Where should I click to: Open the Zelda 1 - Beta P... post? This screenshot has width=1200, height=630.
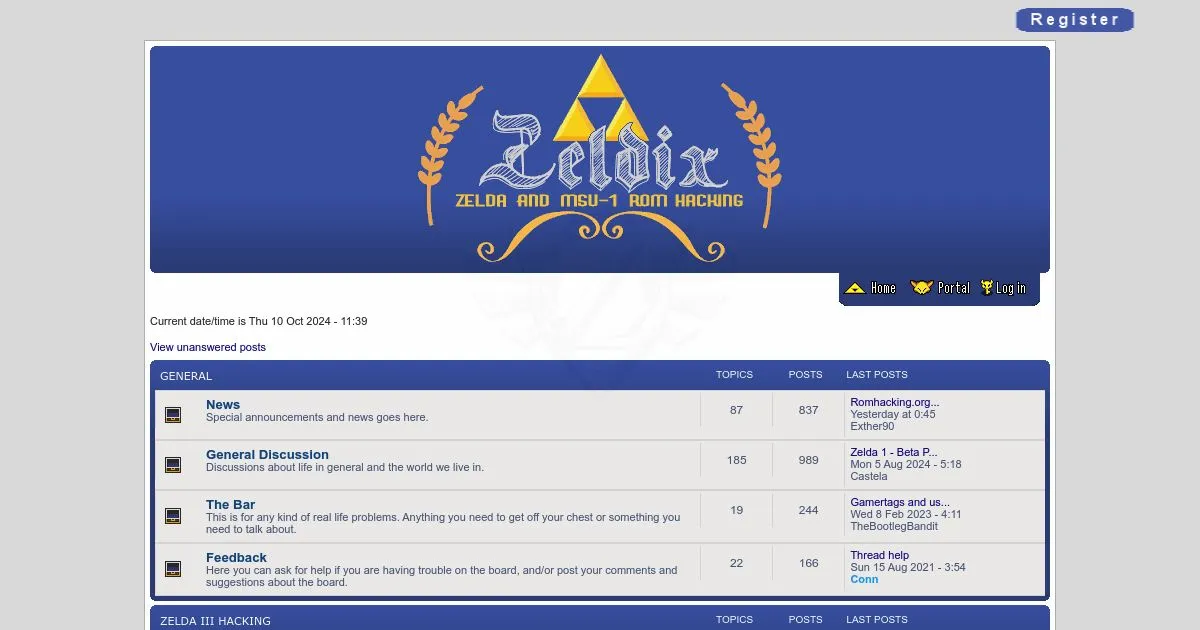(893, 452)
